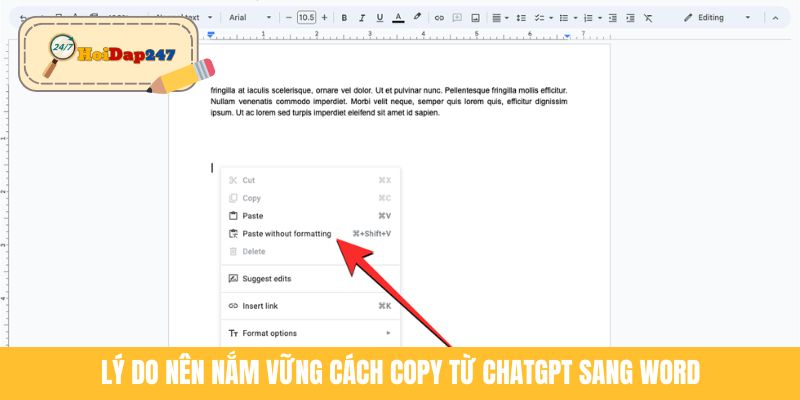Choose Copy in the context menu

pyautogui.click(x=310, y=198)
